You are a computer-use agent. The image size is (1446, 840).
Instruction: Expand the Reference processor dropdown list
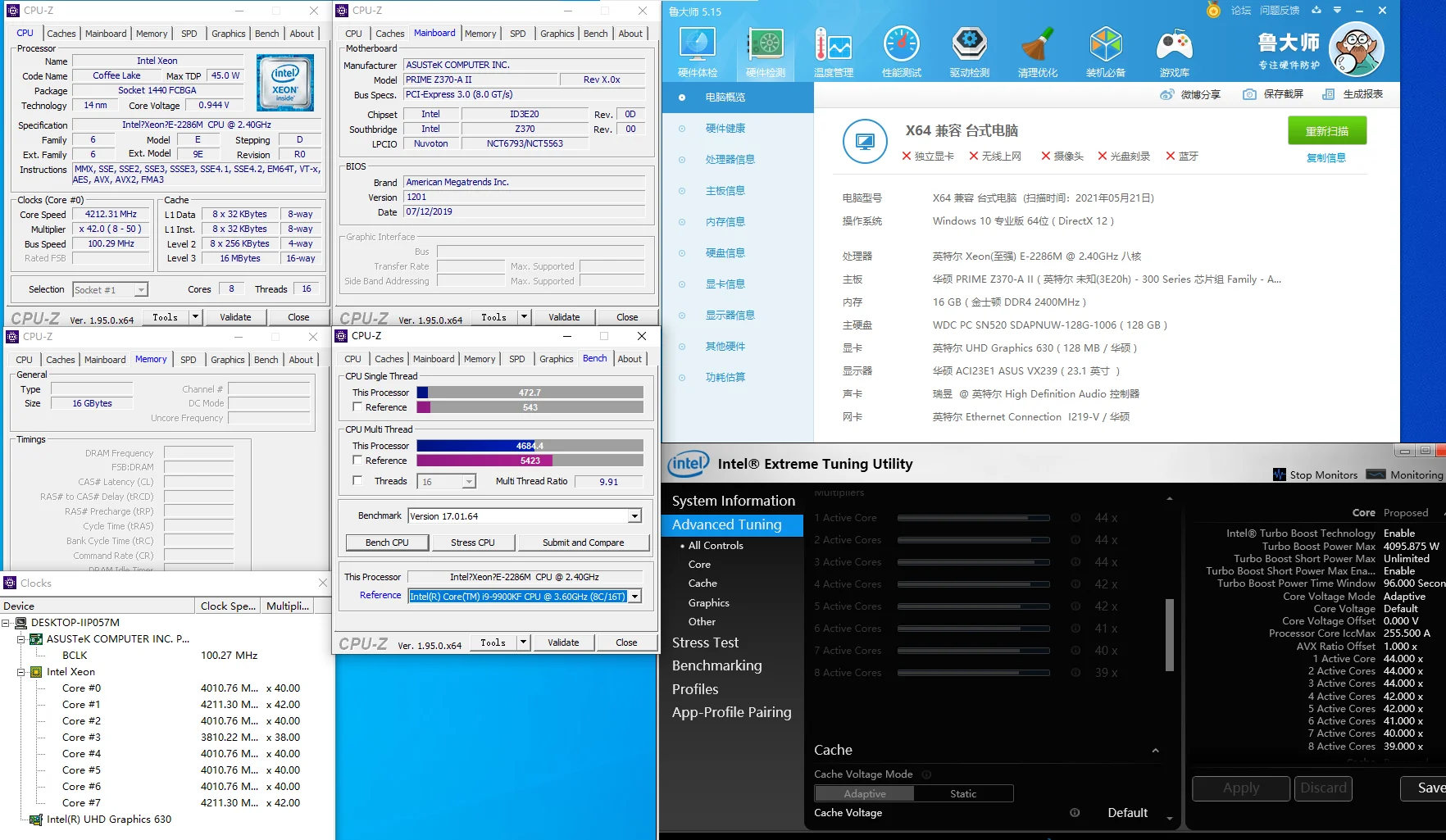click(634, 597)
